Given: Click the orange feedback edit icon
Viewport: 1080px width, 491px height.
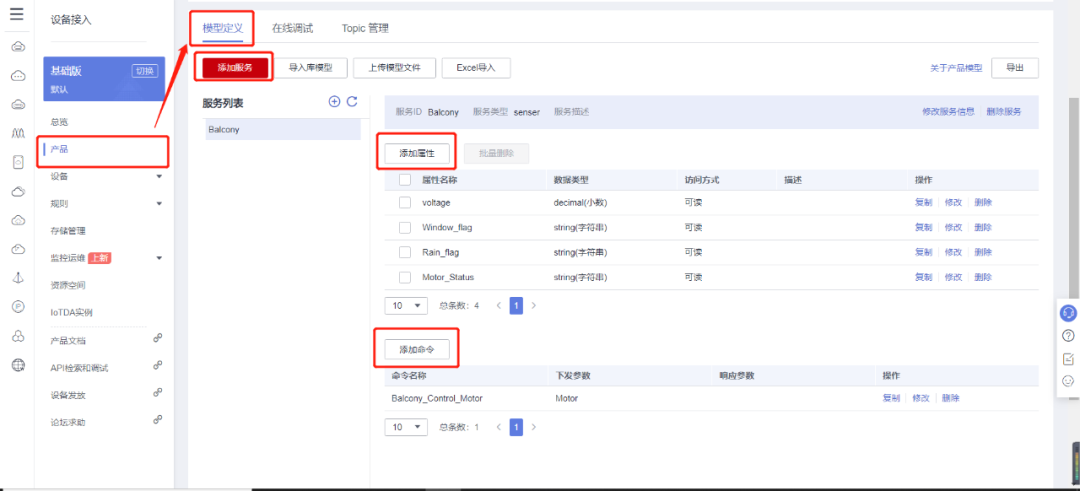Looking at the screenshot, I should click(1068, 359).
